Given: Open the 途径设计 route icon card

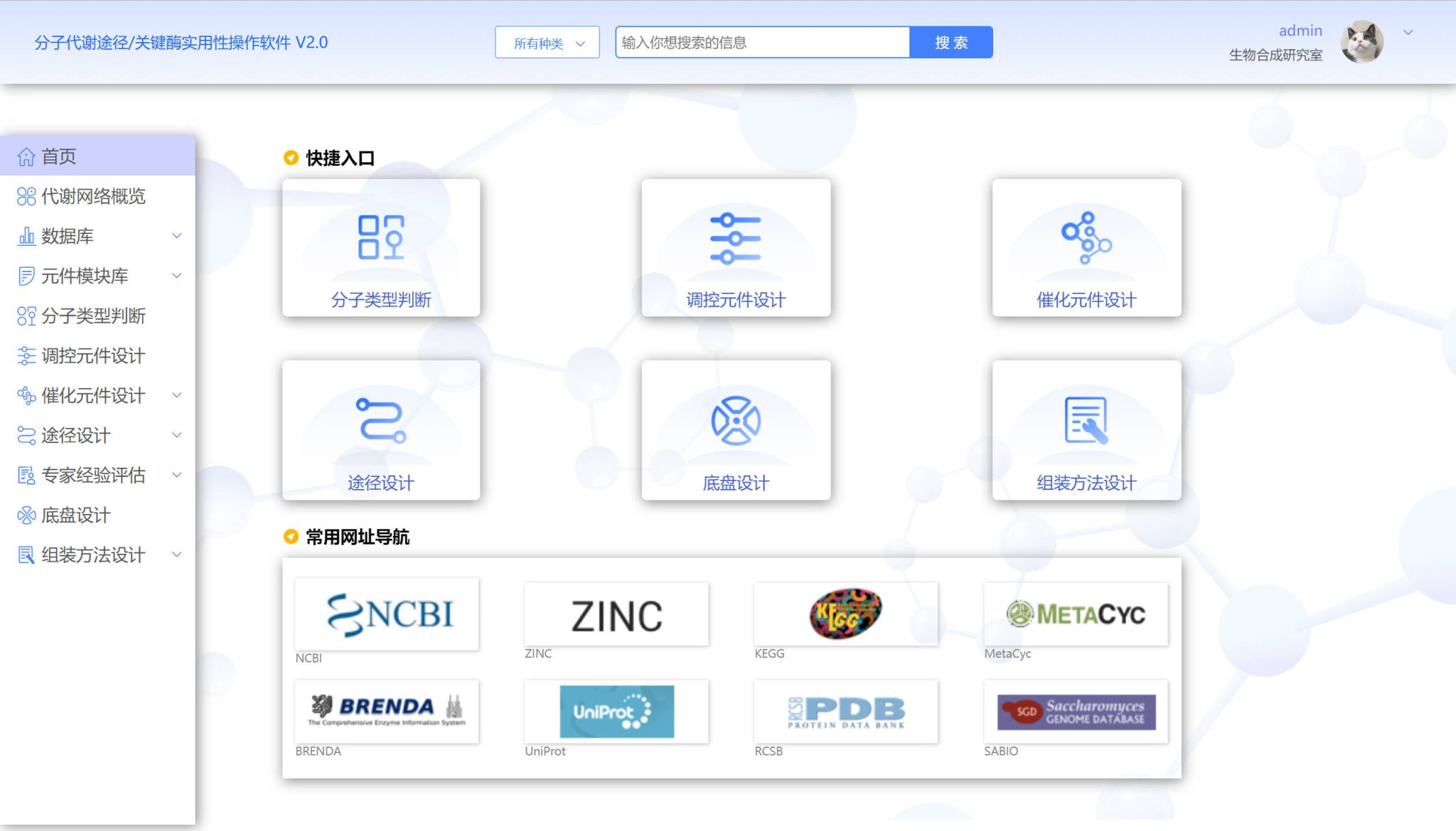Looking at the screenshot, I should 380,421.
